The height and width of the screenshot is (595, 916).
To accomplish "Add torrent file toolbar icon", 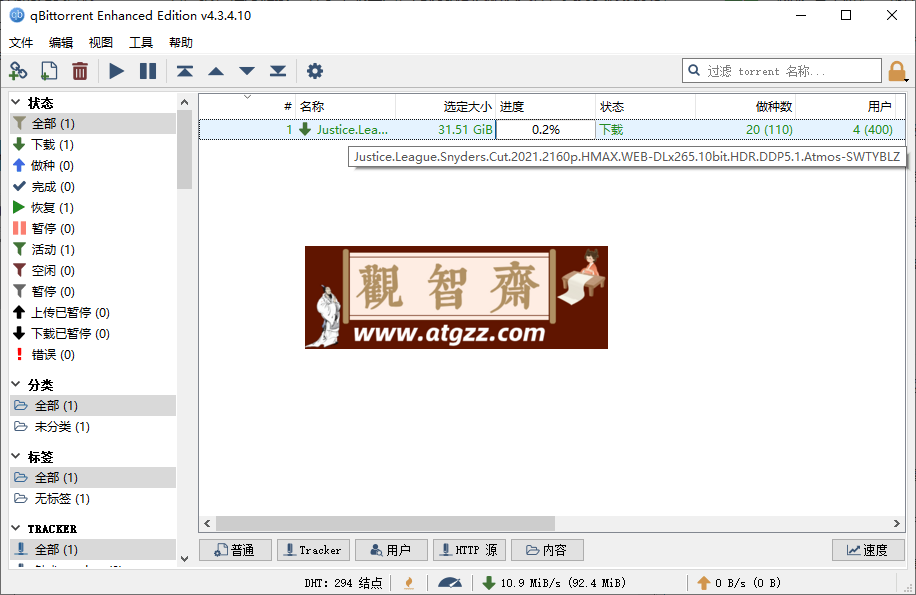I will 49,71.
